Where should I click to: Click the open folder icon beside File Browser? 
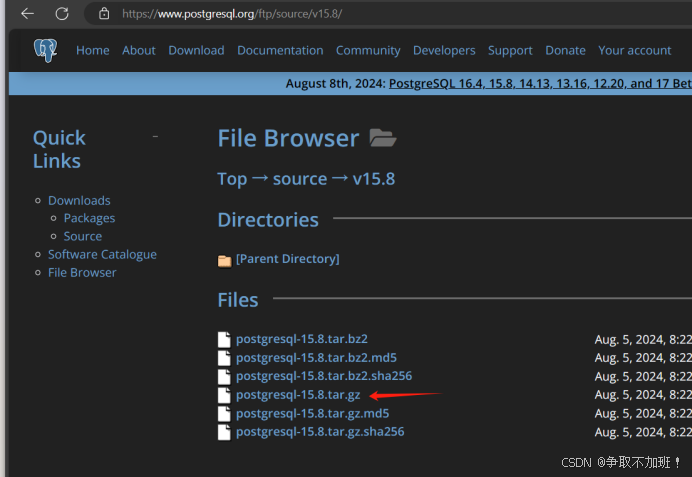tap(383, 138)
